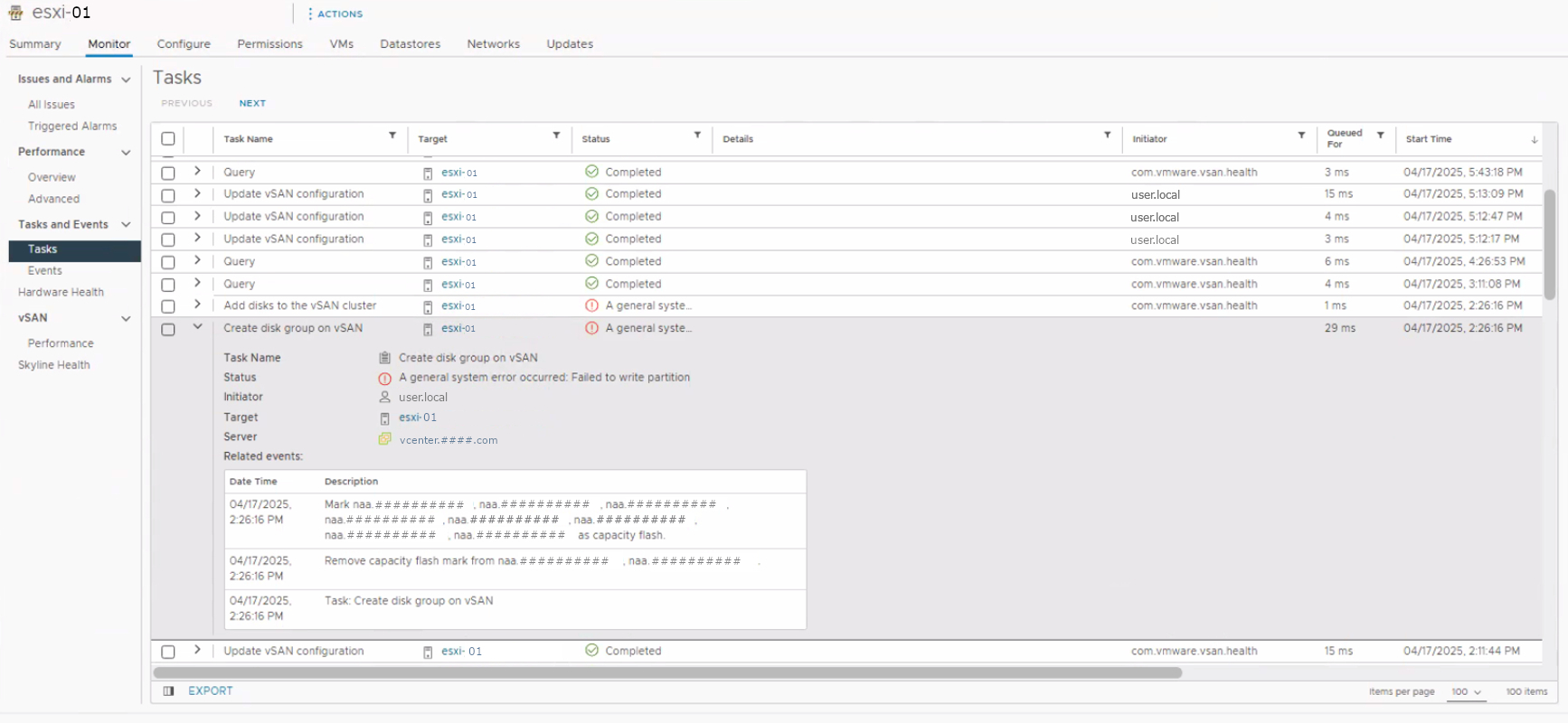Collapse the Create disk group on vSAN row

click(x=197, y=327)
